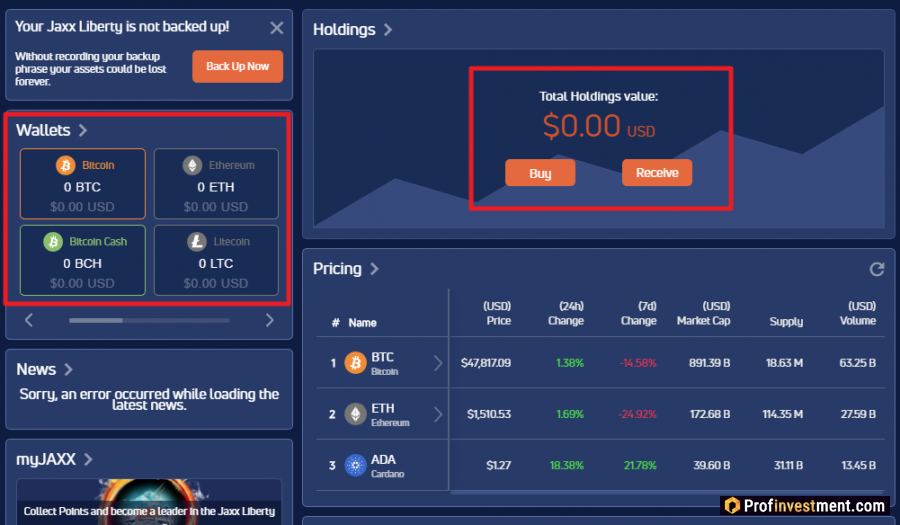Open the myJAXX section heading

pyautogui.click(x=46, y=460)
